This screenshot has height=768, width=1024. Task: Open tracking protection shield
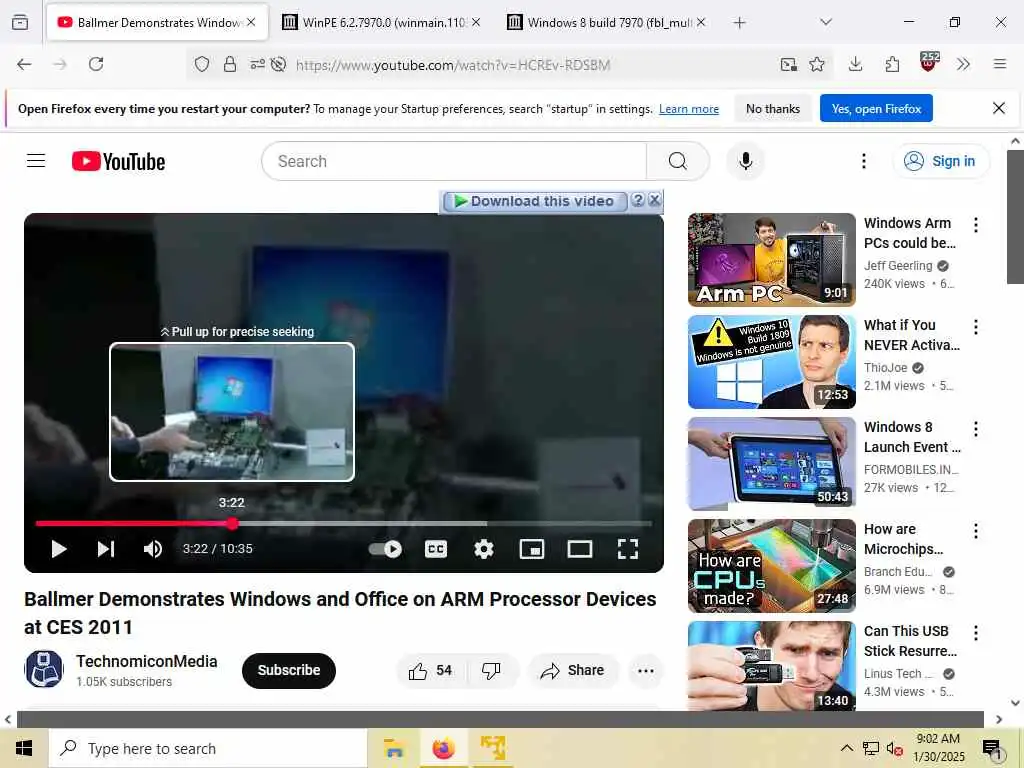tap(202, 64)
